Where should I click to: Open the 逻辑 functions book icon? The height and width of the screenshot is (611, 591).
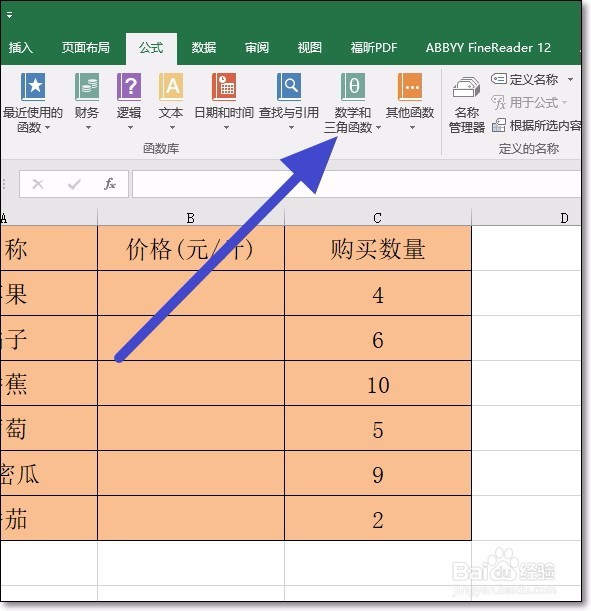tap(129, 87)
